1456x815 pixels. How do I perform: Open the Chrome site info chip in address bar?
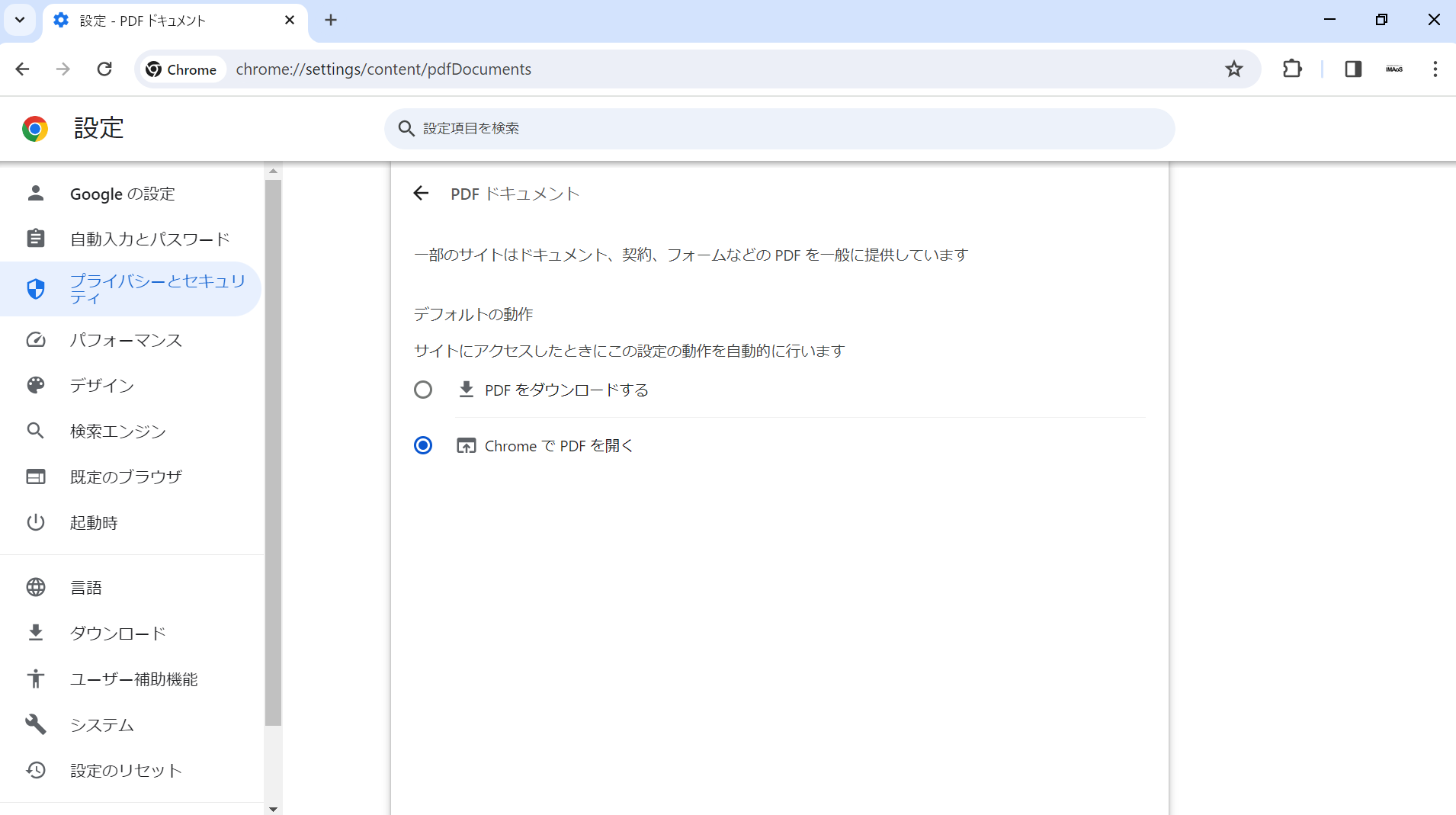(x=181, y=69)
